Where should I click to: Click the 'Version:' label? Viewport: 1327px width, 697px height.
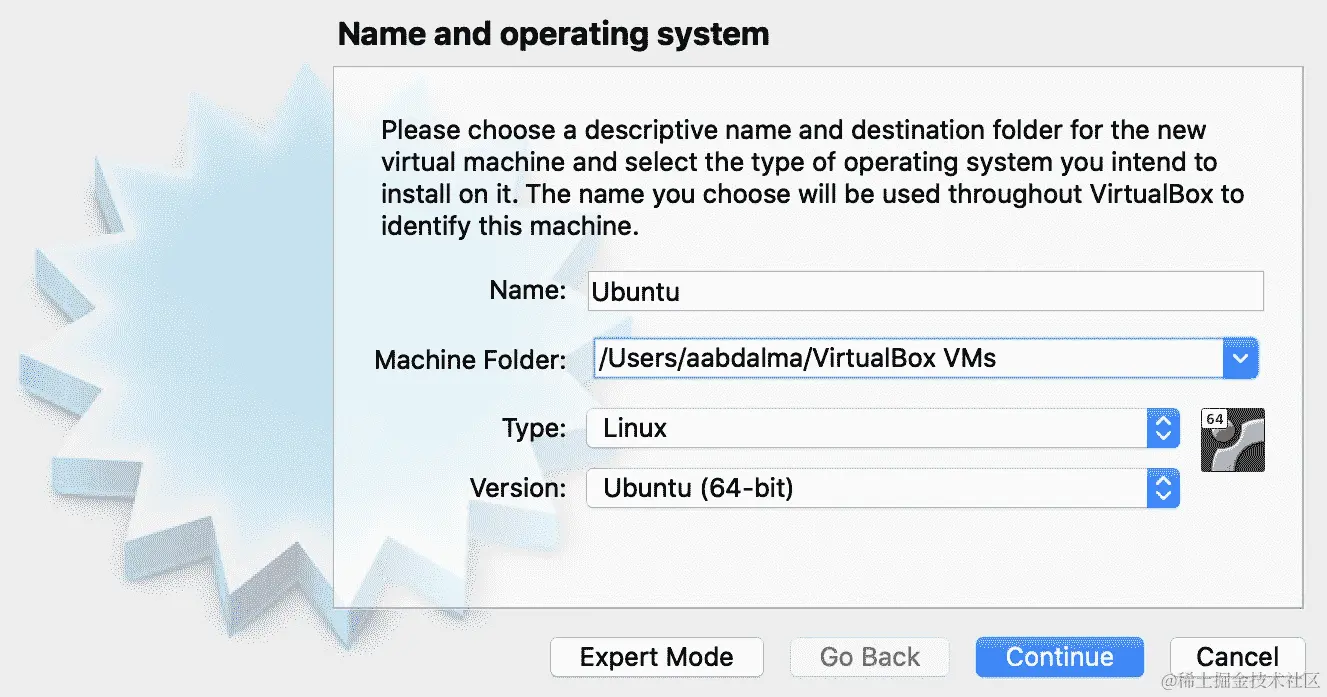click(518, 488)
